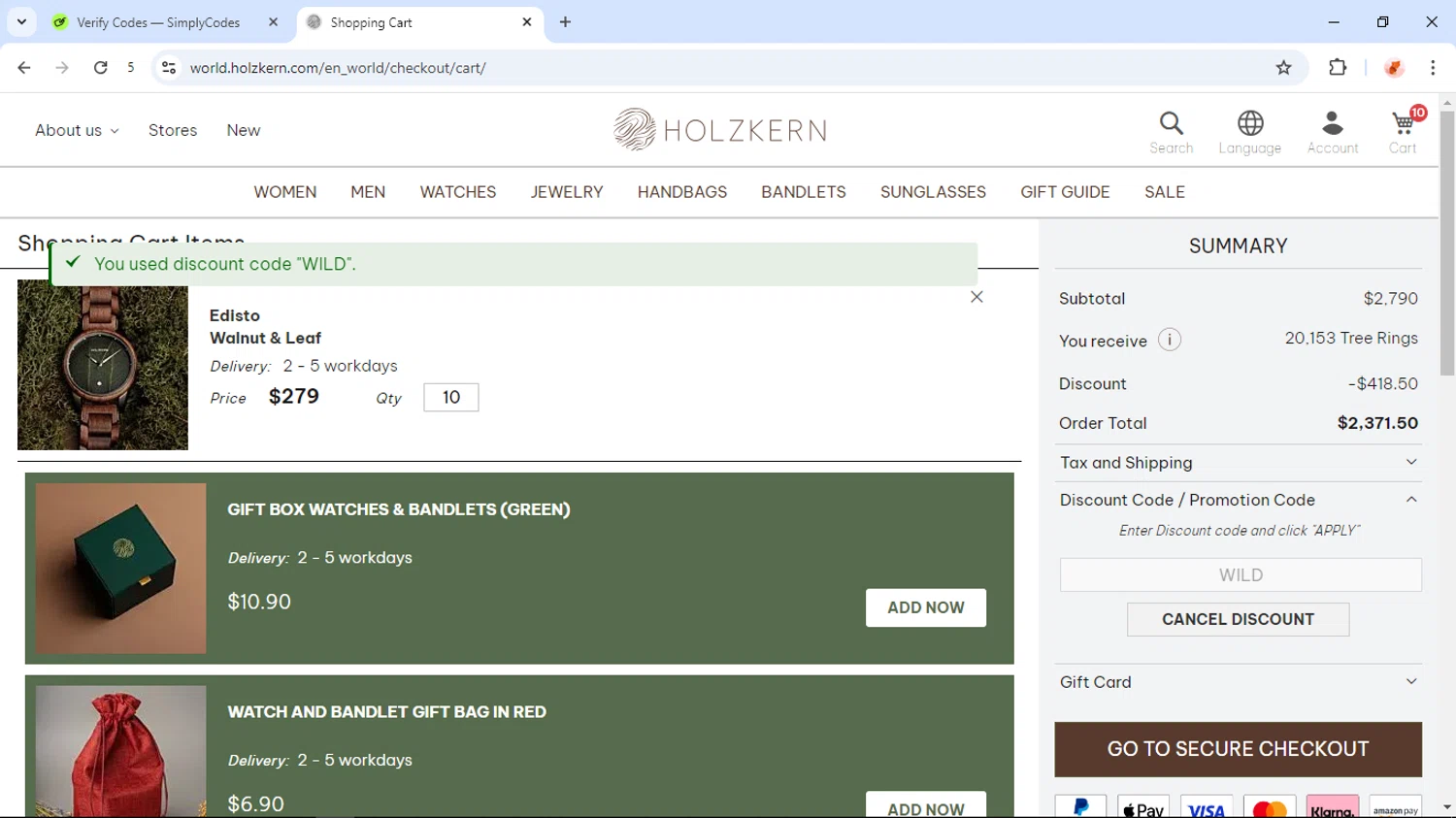Open the BANDLETS menu

tap(804, 192)
